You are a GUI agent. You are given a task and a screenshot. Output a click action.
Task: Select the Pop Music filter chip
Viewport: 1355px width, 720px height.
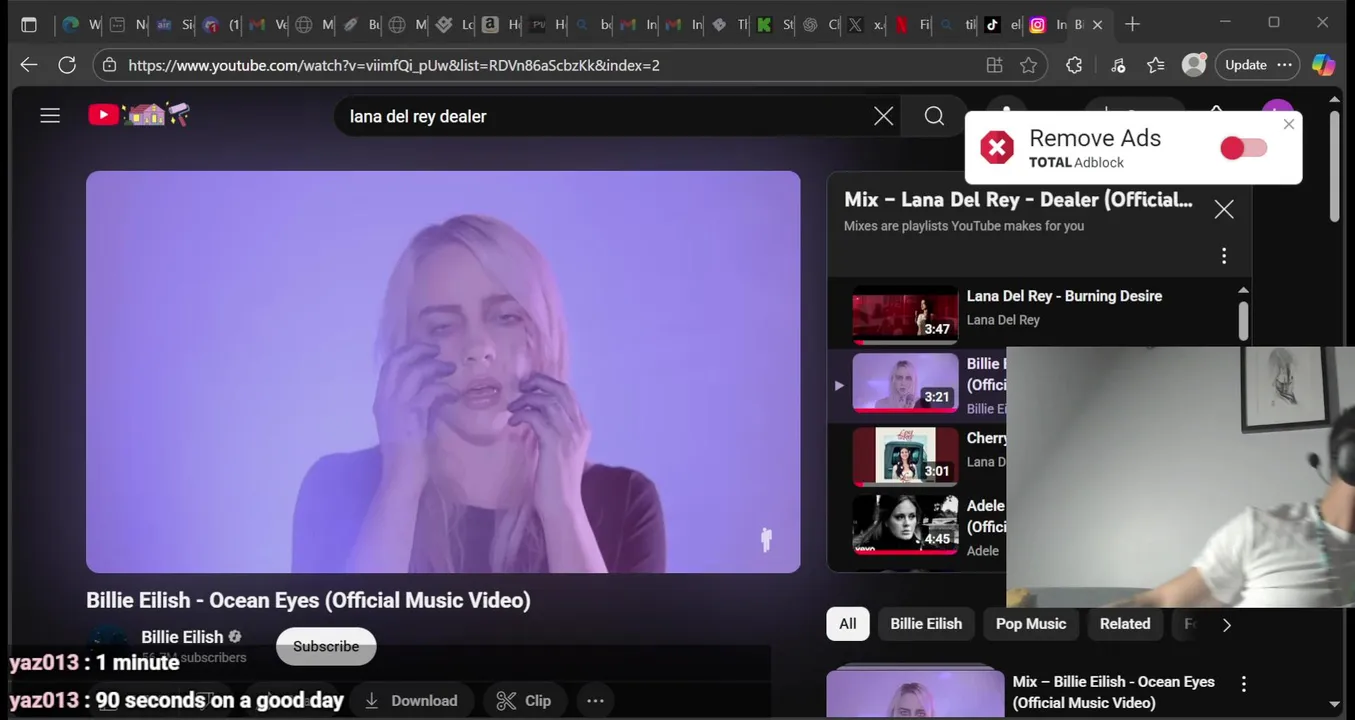(1031, 624)
